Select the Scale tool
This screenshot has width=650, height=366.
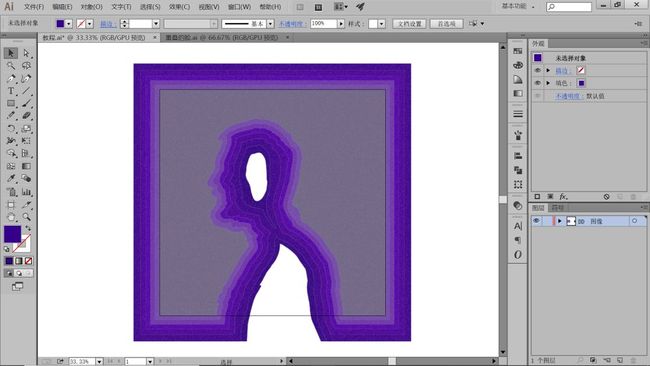pyautogui.click(x=27, y=128)
